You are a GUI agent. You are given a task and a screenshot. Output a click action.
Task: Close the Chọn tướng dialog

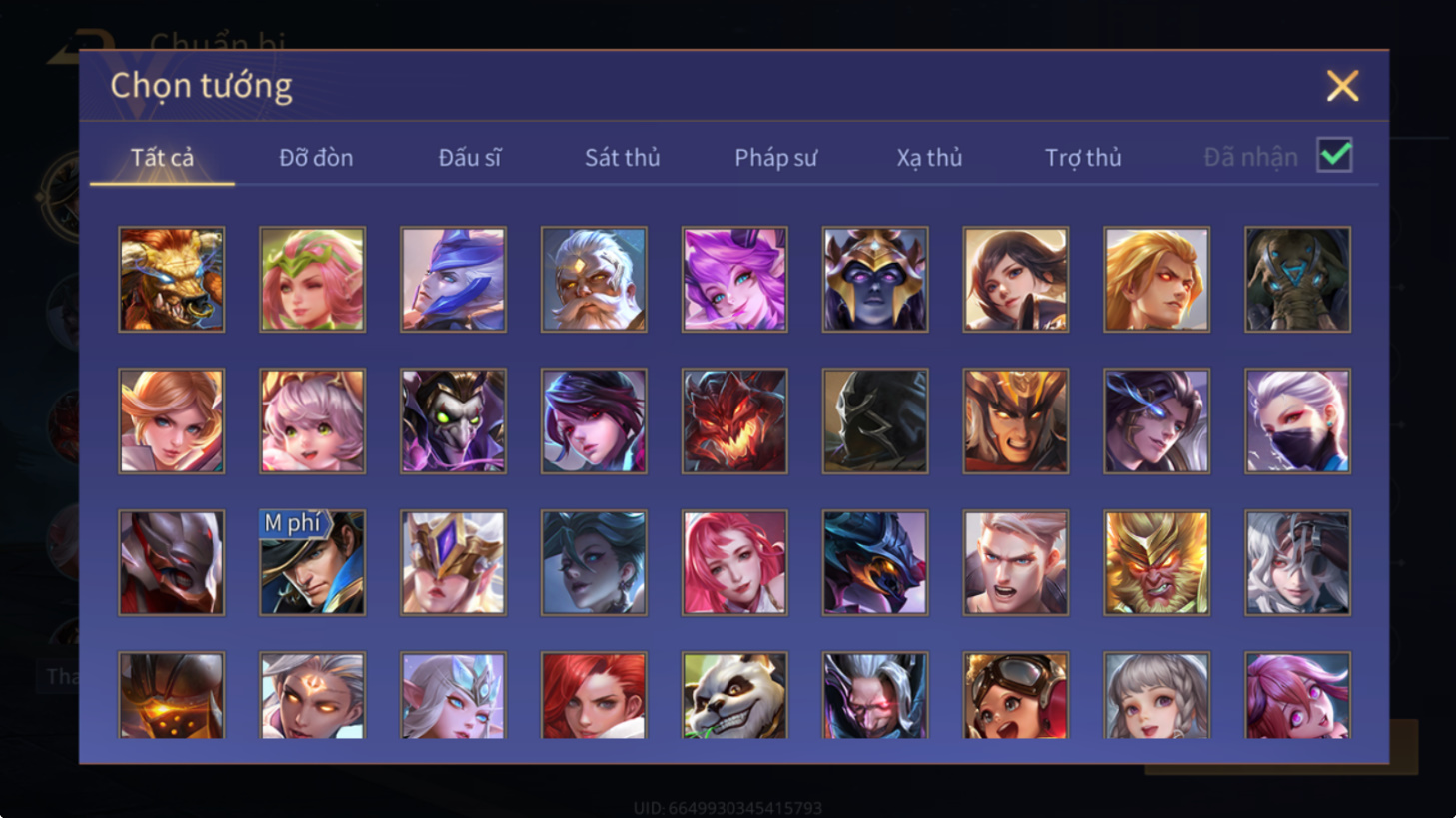pos(1342,86)
